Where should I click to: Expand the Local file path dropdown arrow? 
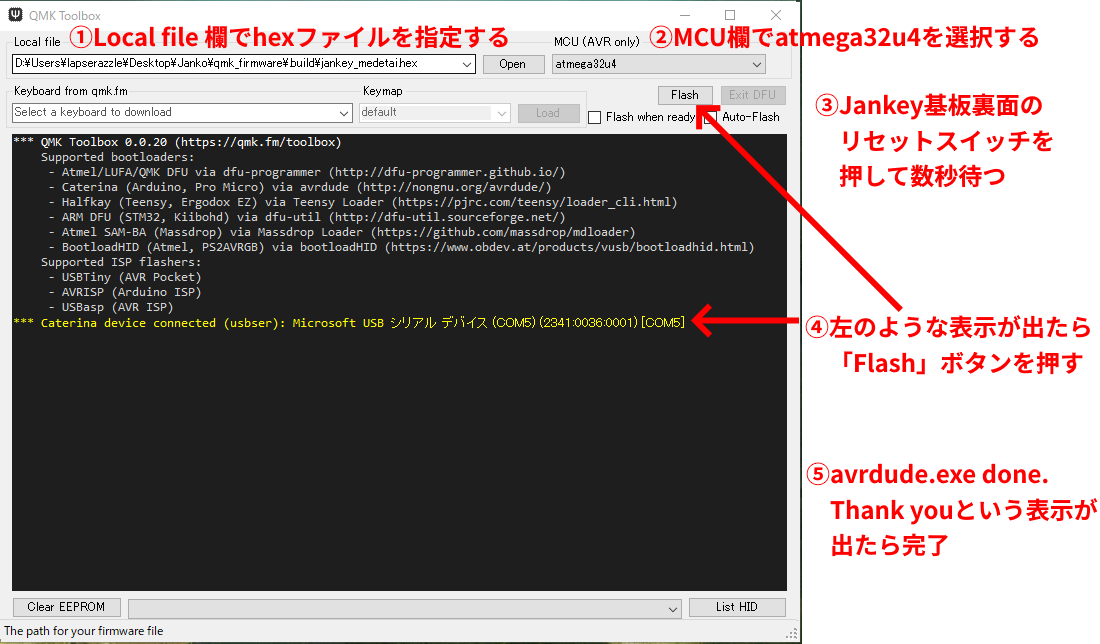click(x=467, y=64)
